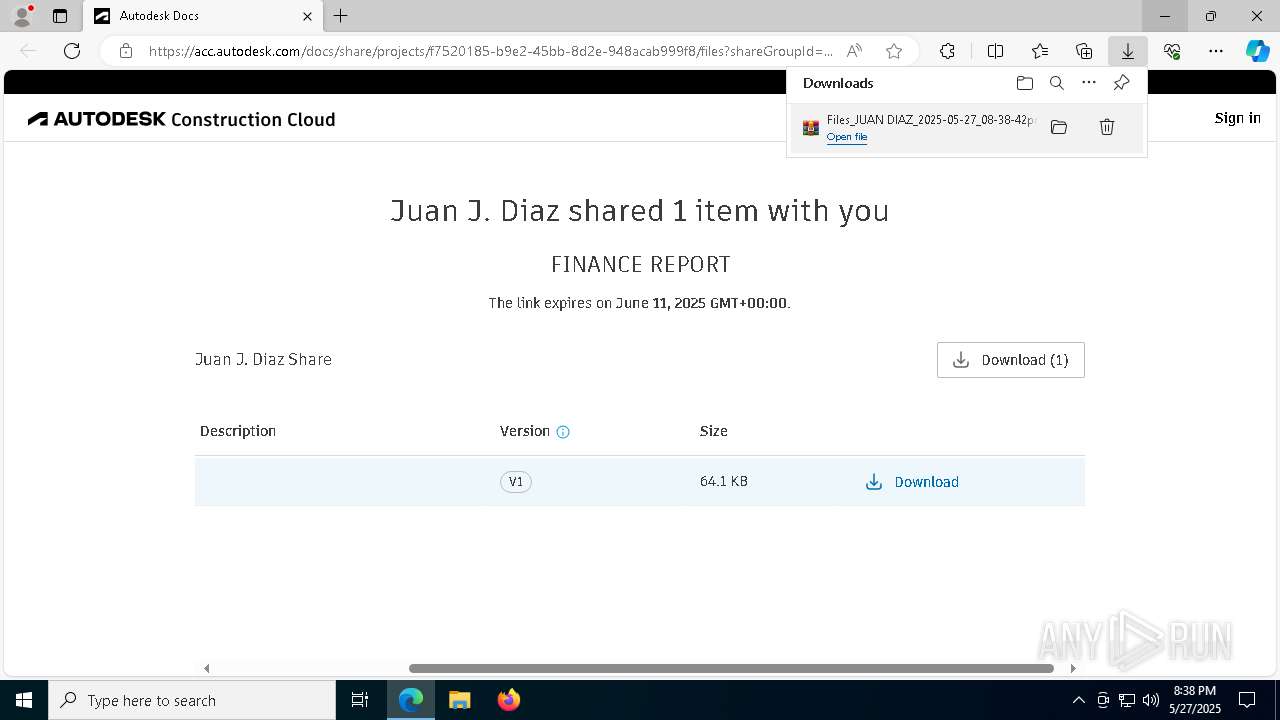Viewport: 1280px width, 720px height.
Task: Open Firefox from taskbar
Action: (x=509, y=700)
